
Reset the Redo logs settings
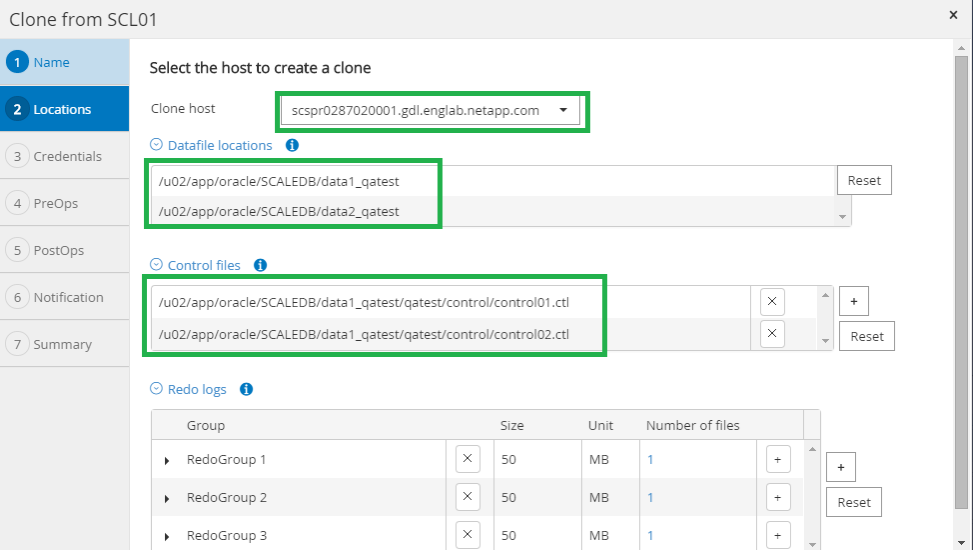853,502
